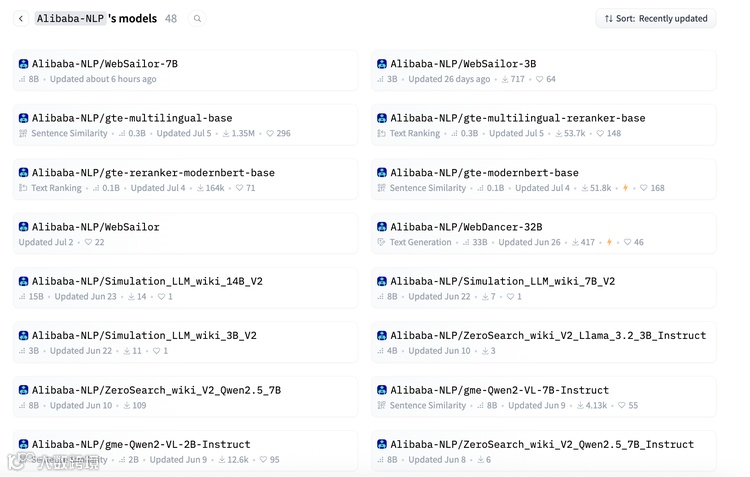Click the avatar icon beside Simulation_LLM_wiki_7B_V2

[381, 281]
